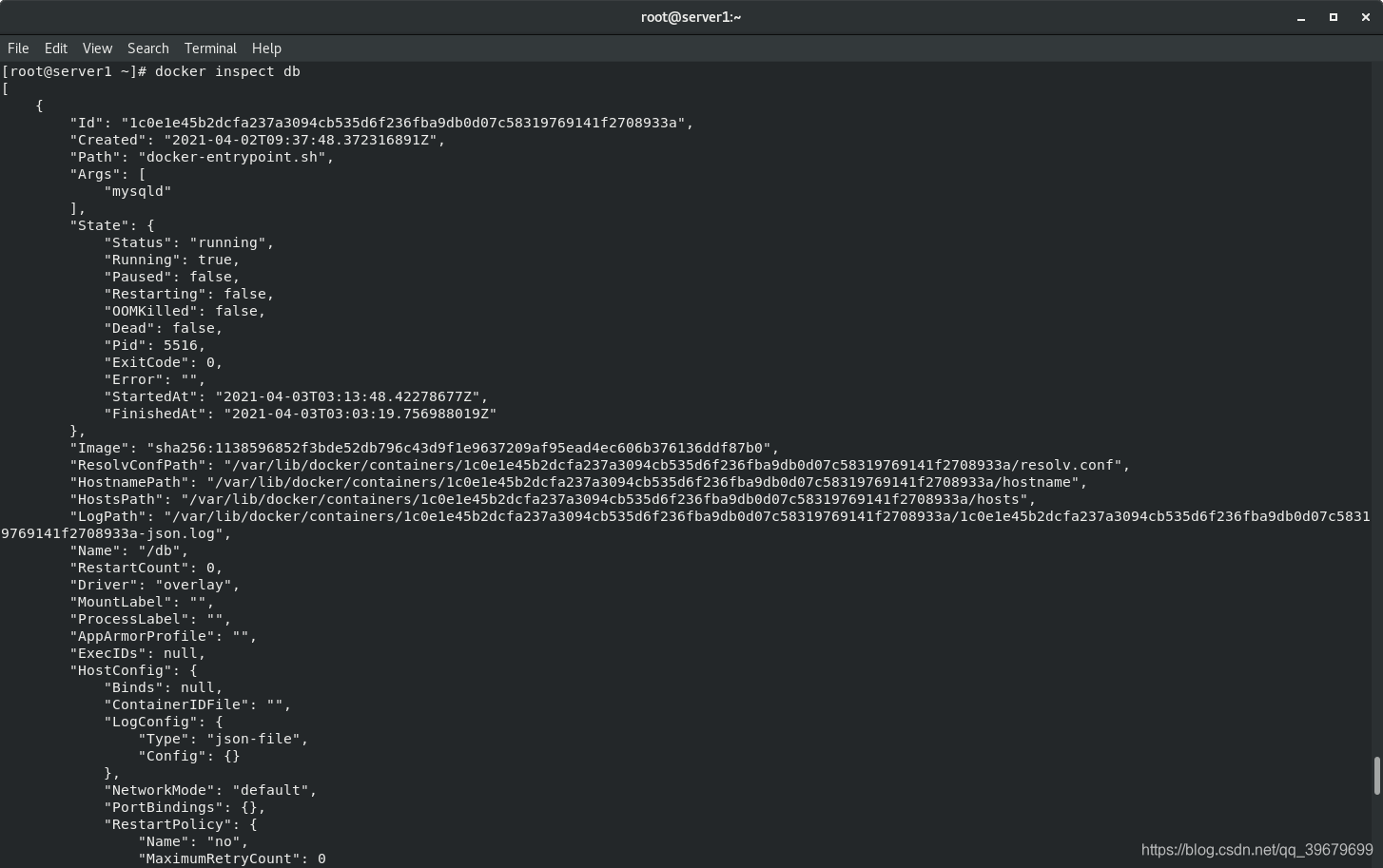Image resolution: width=1383 pixels, height=868 pixels.
Task: Click the "Config": {} line
Action: coord(189,756)
